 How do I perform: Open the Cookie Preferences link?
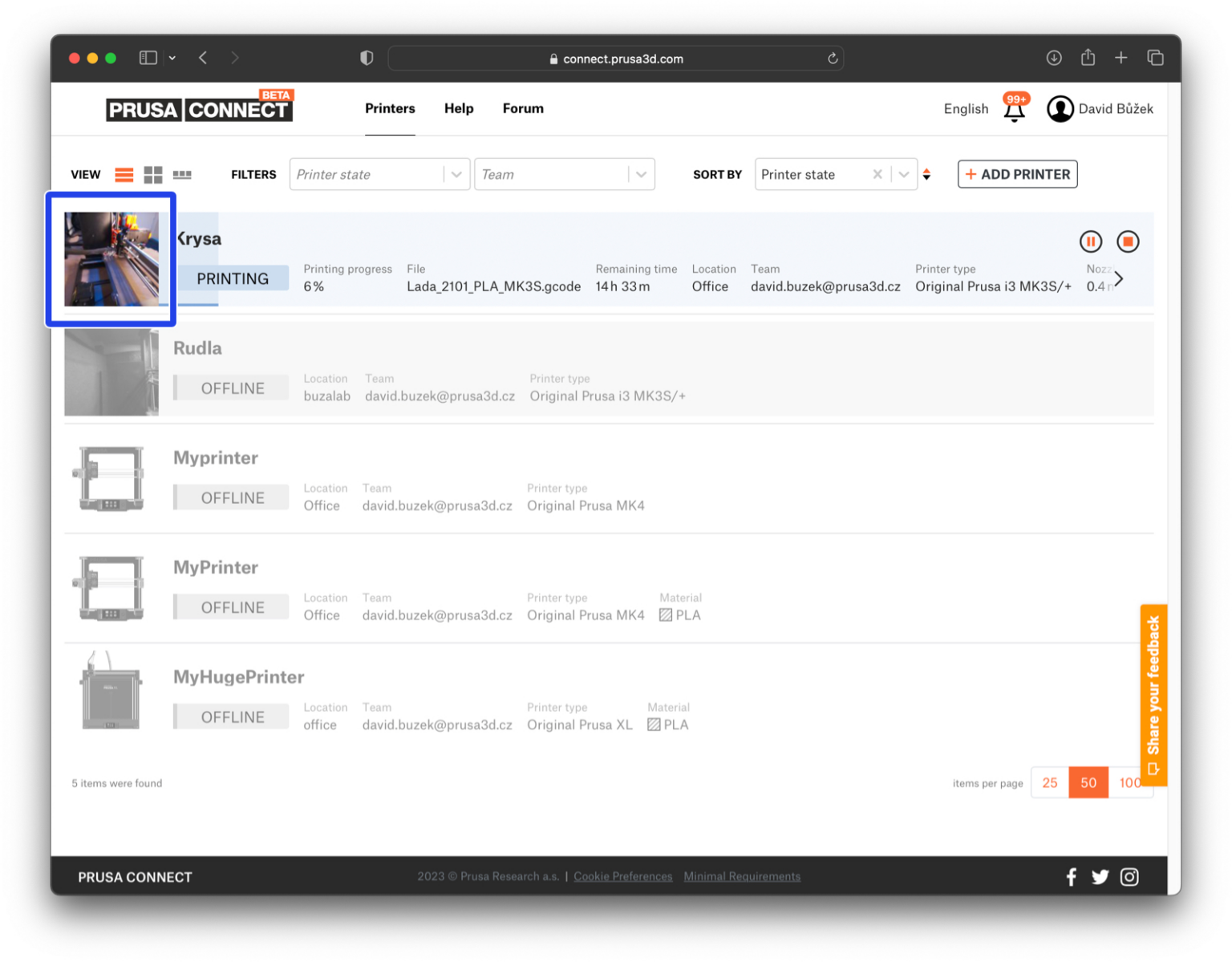pos(623,876)
